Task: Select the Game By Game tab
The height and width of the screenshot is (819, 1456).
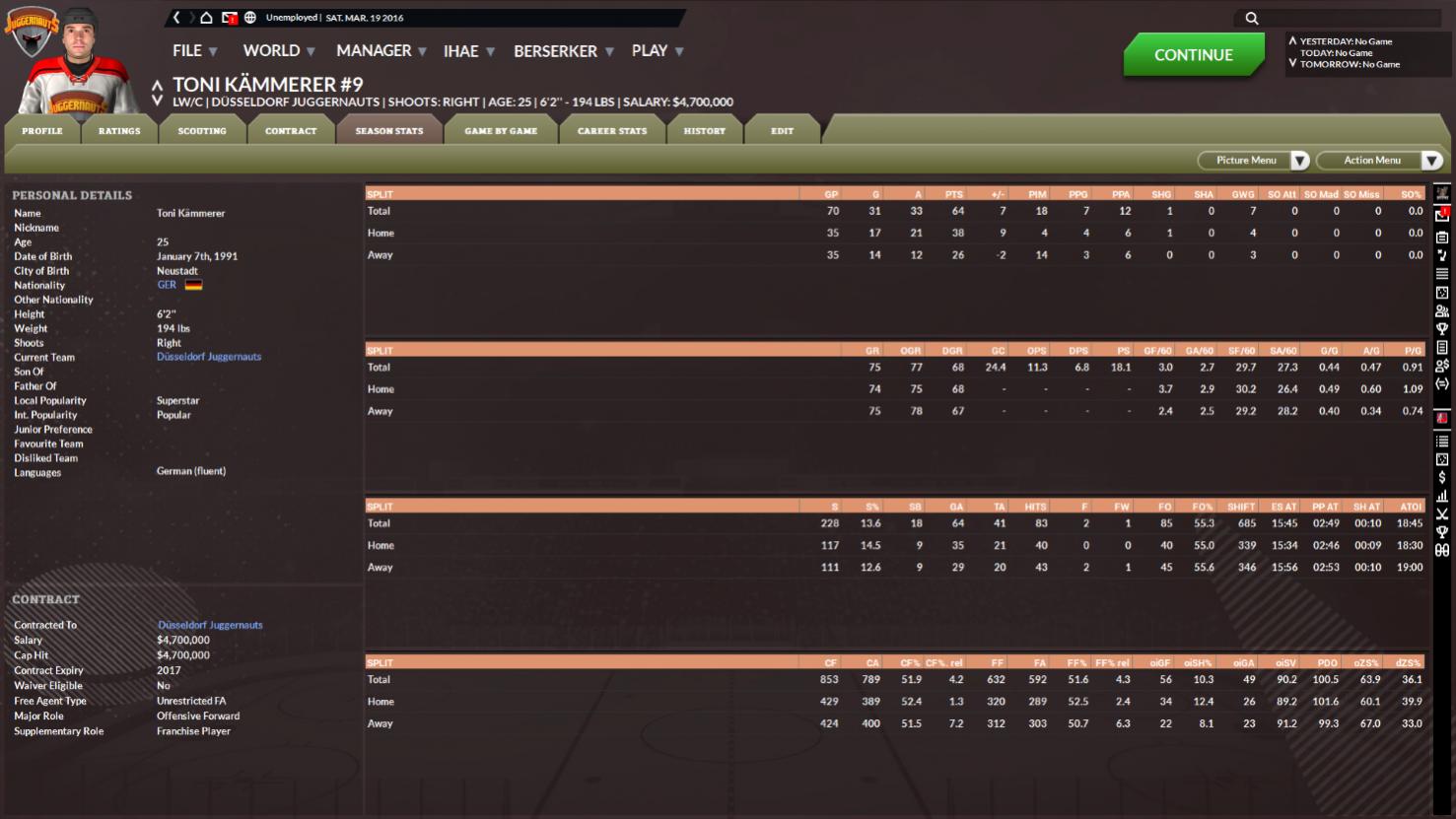Action: 501,131
